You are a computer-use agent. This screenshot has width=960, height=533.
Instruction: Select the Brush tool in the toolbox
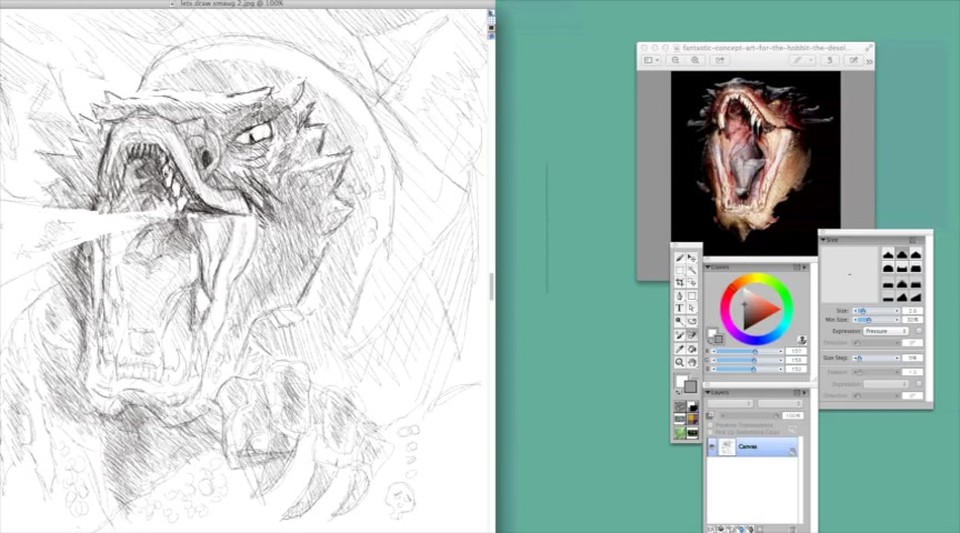(x=680, y=258)
